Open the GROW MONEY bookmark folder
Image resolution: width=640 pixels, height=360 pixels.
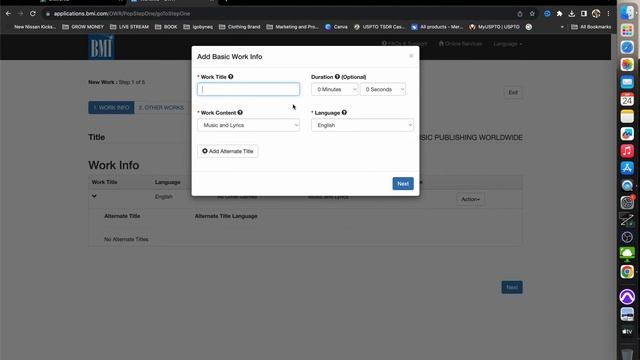[x=83, y=27]
